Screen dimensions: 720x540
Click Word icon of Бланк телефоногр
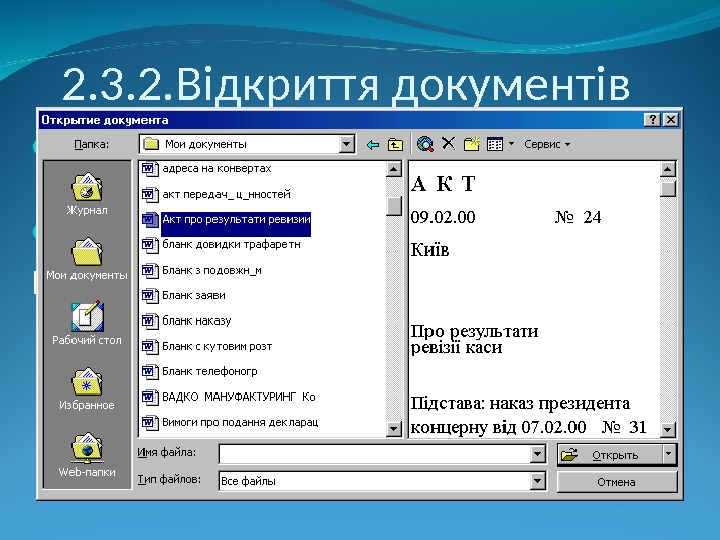pyautogui.click(x=149, y=371)
